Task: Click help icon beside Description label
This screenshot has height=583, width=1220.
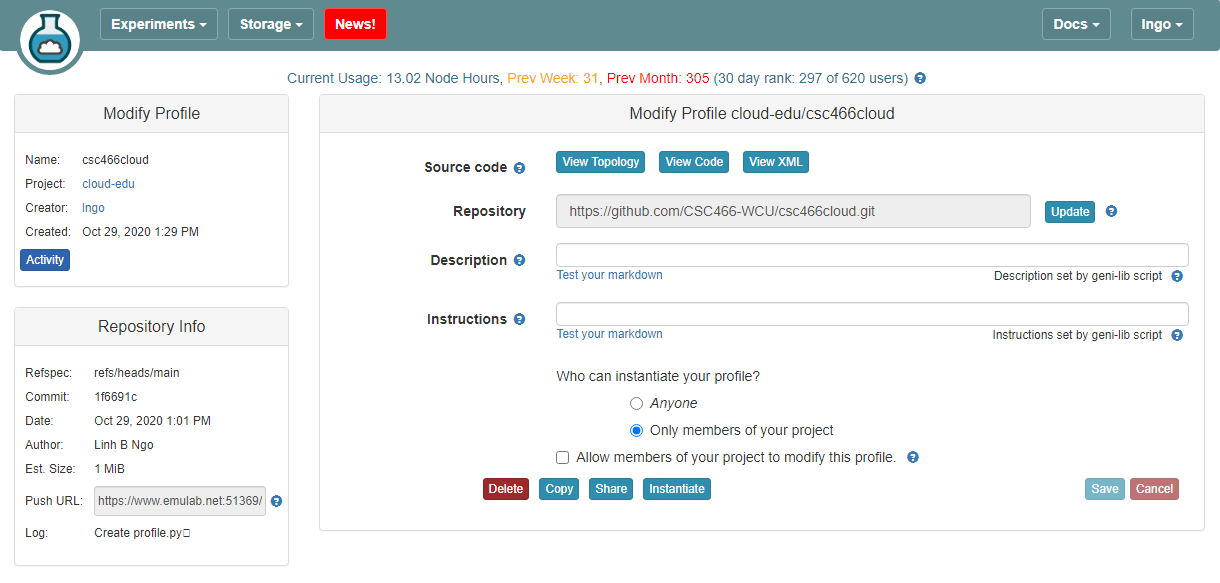Action: [519, 260]
